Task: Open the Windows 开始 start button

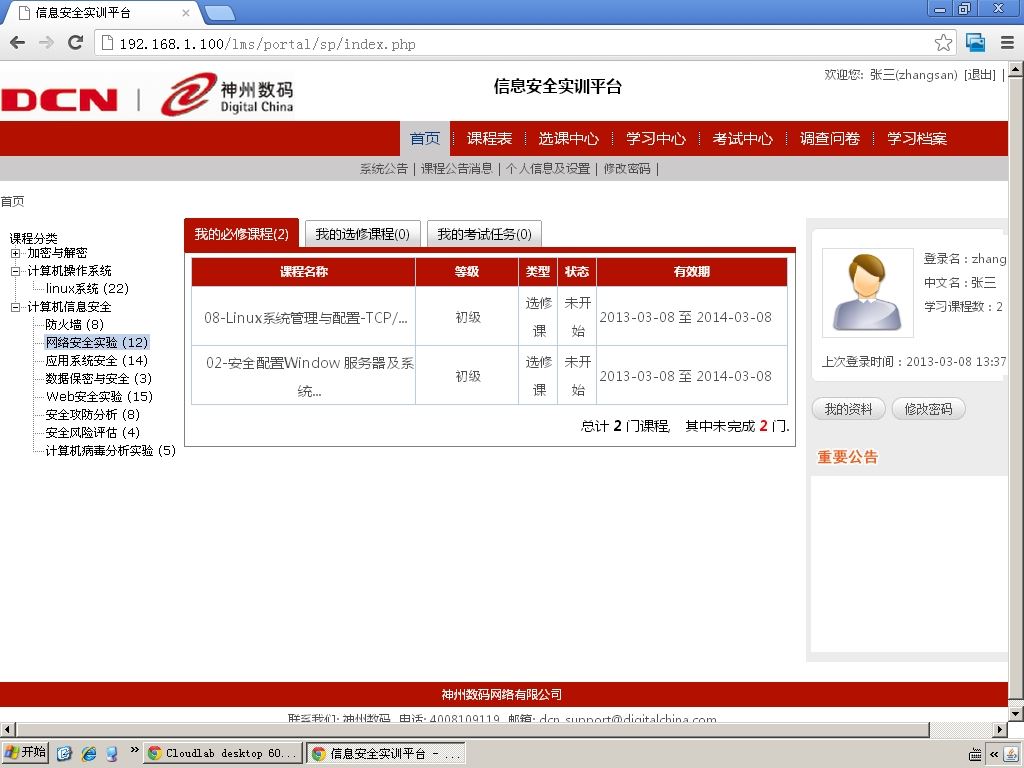Action: (25, 752)
